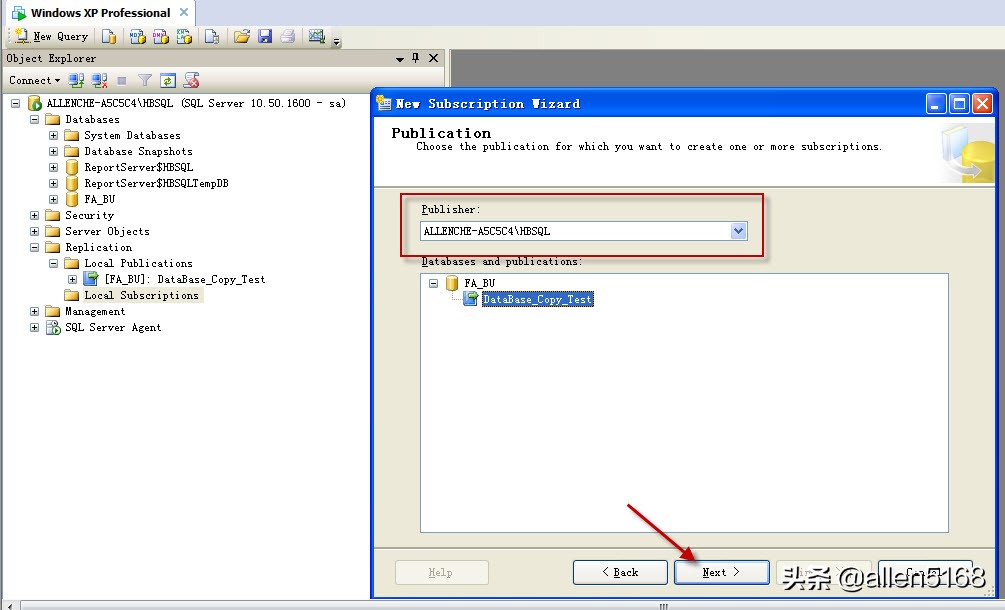
Task: Click the Back button in wizard
Action: point(620,572)
